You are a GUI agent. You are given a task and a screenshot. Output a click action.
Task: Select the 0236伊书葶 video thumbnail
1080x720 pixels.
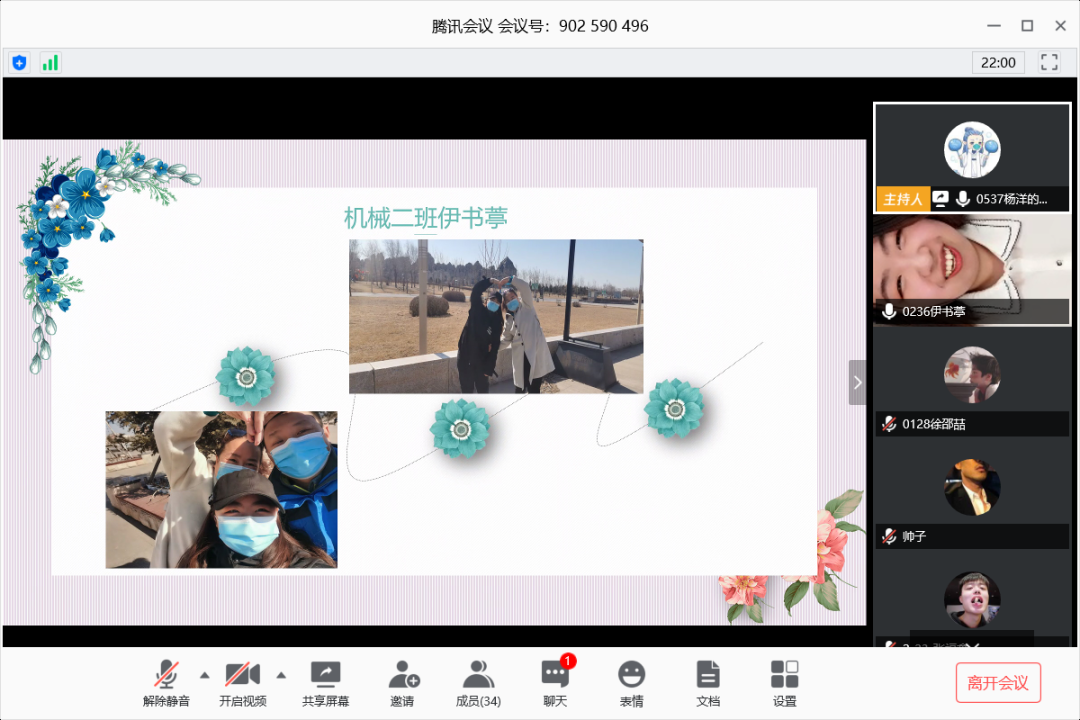pyautogui.click(x=971, y=270)
